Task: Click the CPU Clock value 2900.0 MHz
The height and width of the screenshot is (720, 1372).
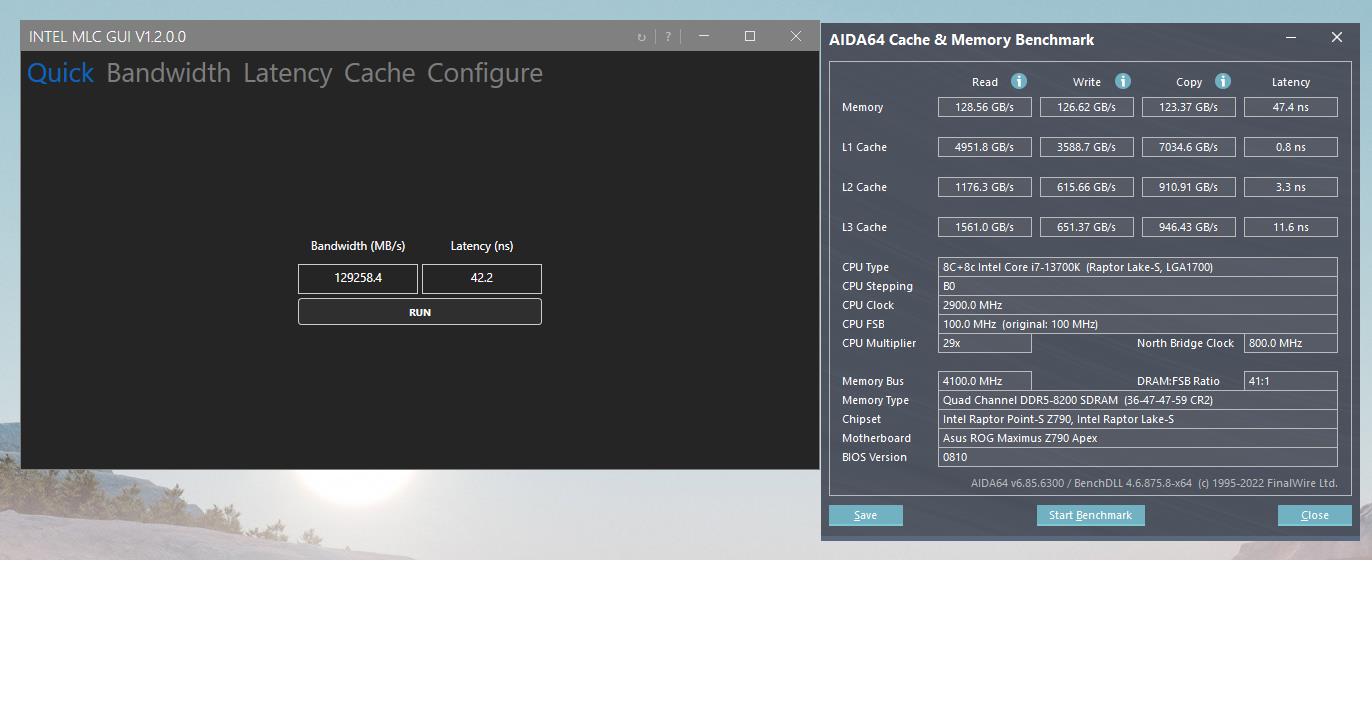Action: (x=1138, y=305)
